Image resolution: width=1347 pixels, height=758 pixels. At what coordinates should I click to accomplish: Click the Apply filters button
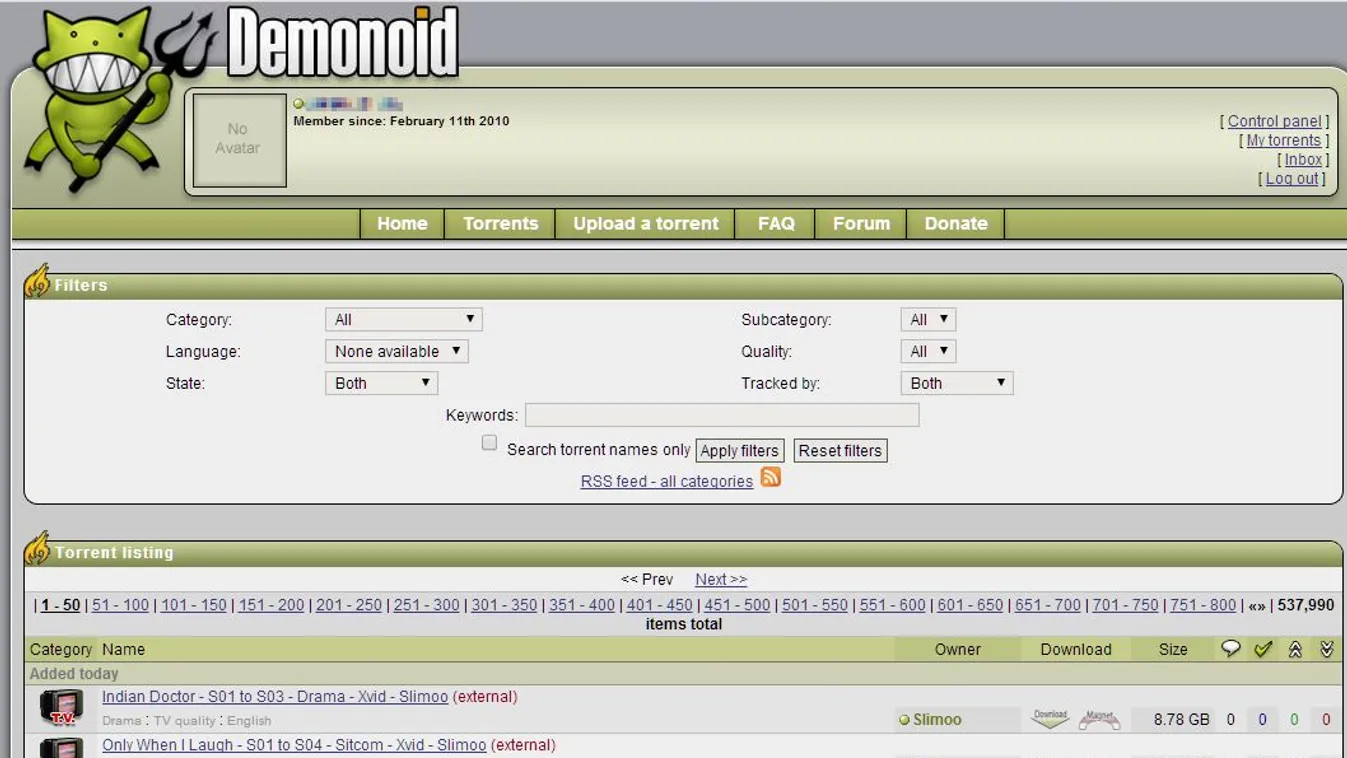pyautogui.click(x=739, y=451)
